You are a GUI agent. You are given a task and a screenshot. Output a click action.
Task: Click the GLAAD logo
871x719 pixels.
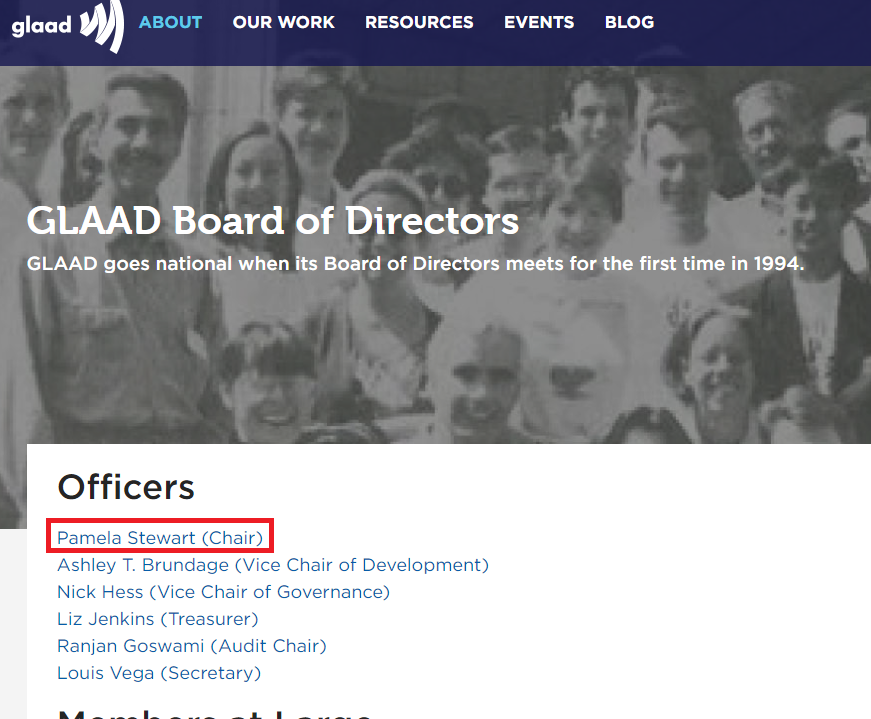coord(67,25)
